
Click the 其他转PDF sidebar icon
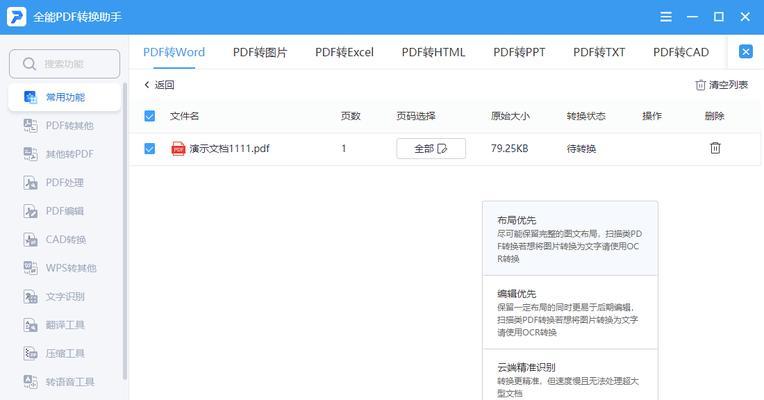point(30,154)
